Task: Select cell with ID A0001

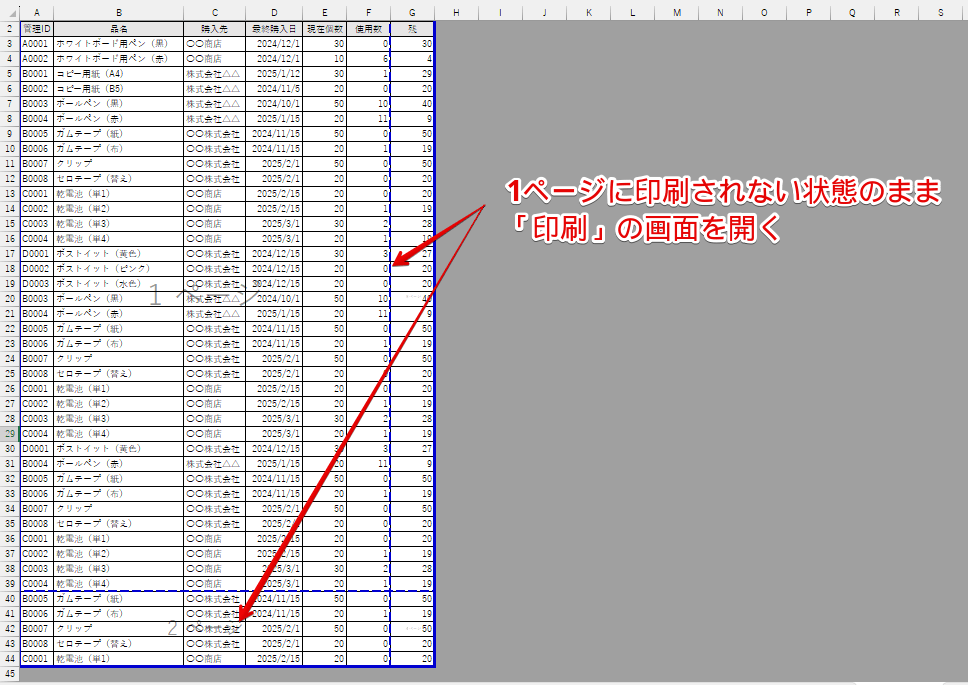Action: point(37,44)
